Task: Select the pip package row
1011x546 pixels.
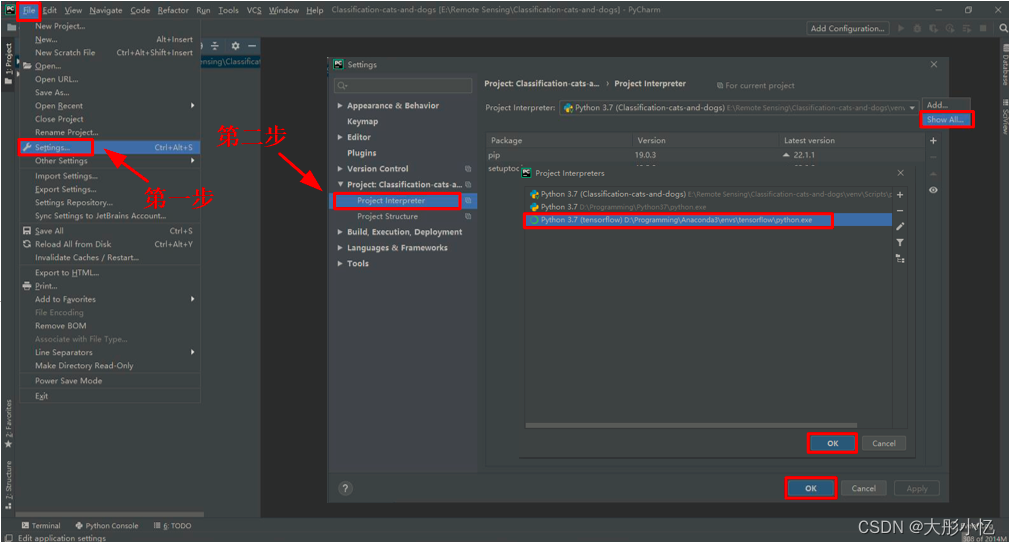Action: [x=705, y=156]
